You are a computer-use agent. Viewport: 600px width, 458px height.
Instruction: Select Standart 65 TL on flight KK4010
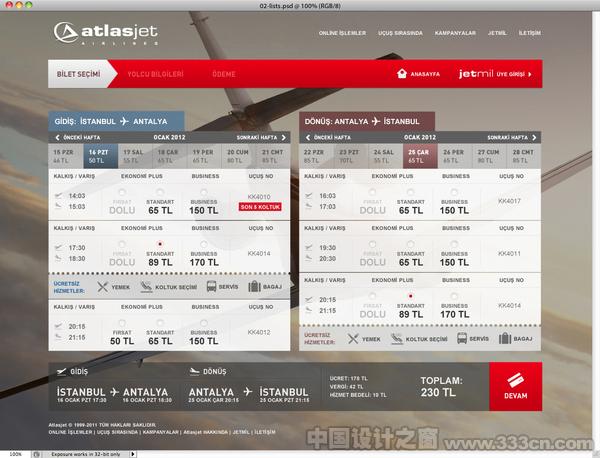coord(160,192)
